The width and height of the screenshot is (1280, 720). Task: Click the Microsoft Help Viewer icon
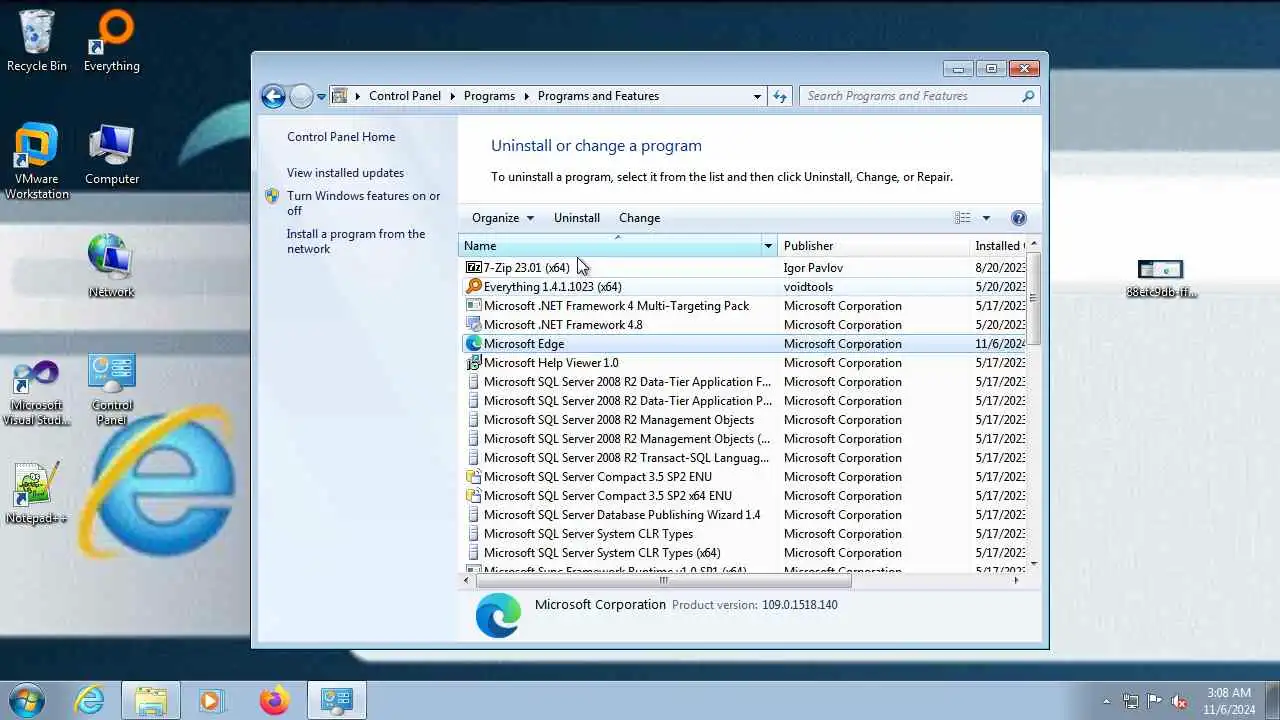[x=474, y=362]
